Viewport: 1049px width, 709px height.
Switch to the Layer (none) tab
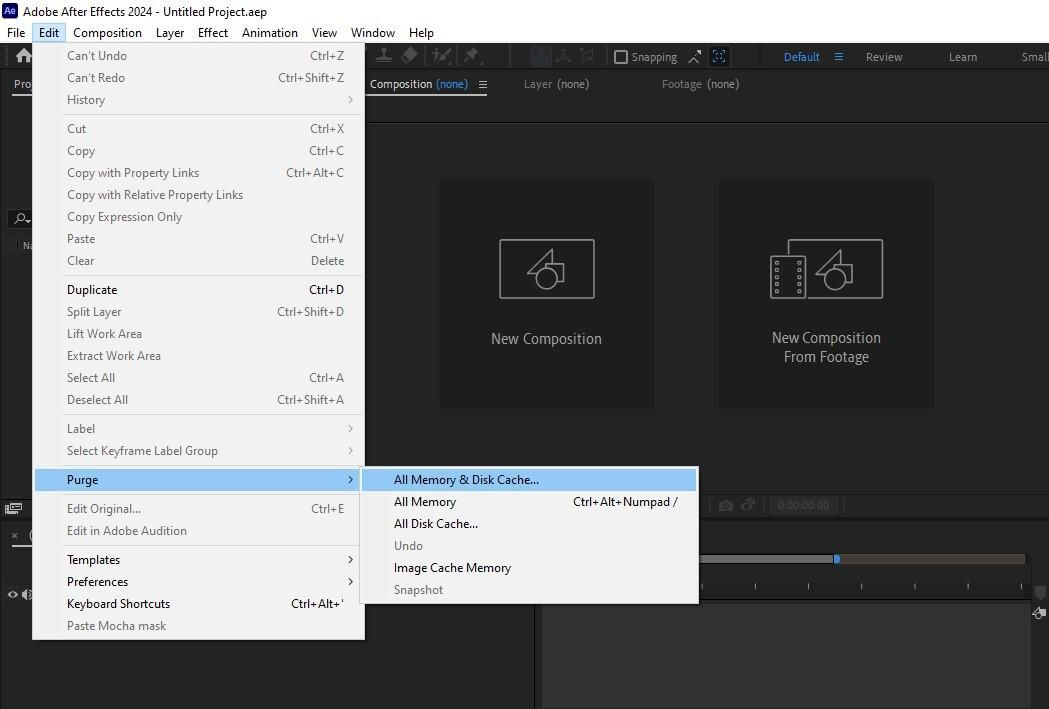[556, 84]
